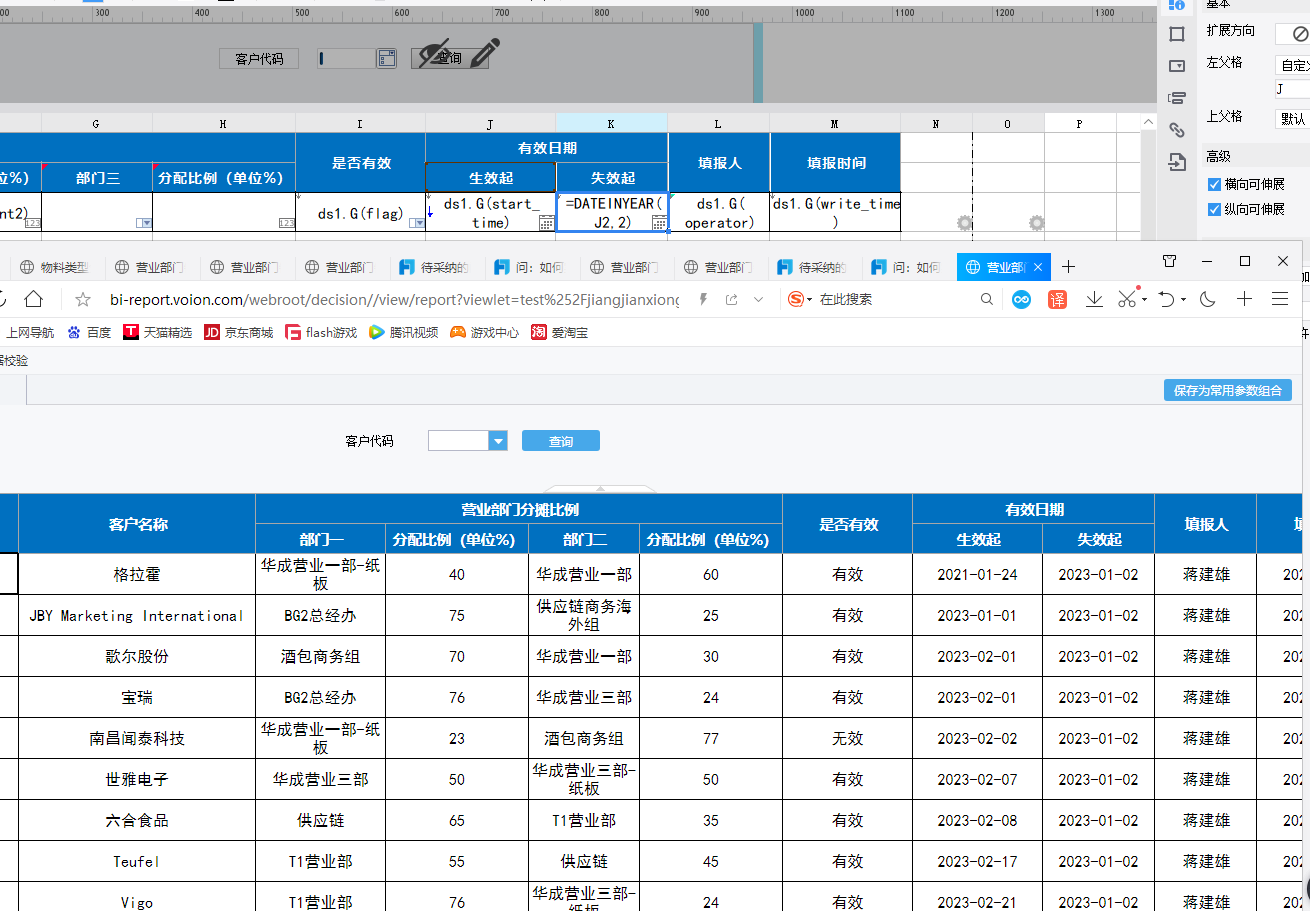
Task: Go to browser home page icon
Action: point(34,299)
